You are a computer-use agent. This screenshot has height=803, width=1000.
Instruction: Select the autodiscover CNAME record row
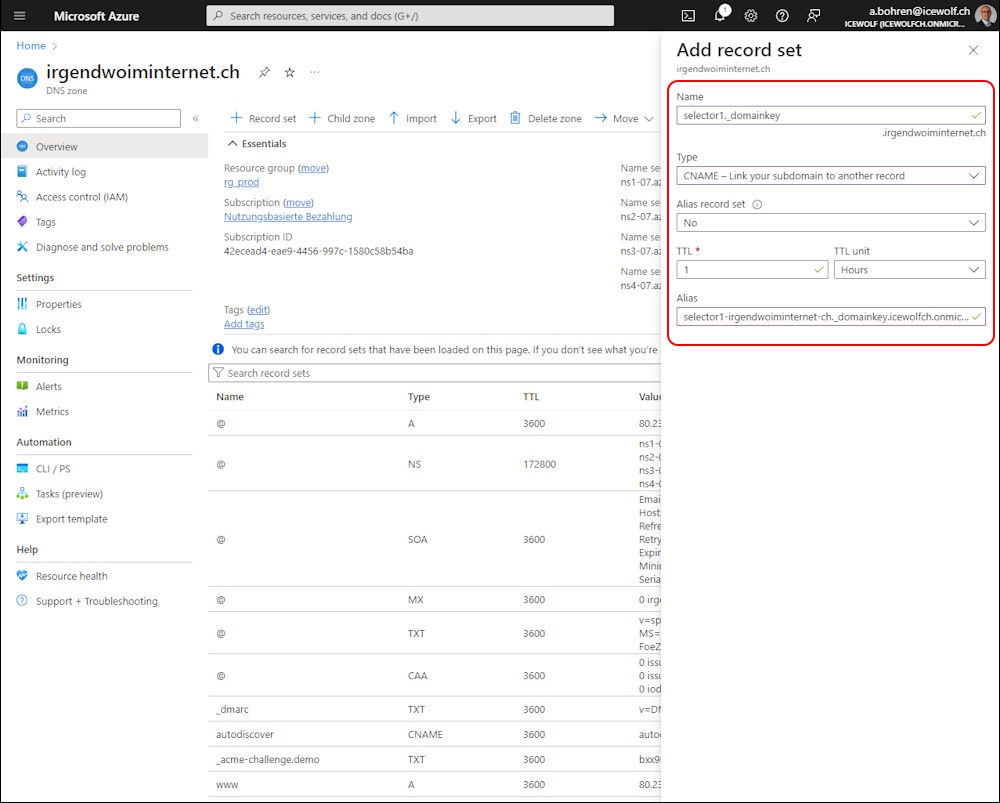click(x=434, y=735)
